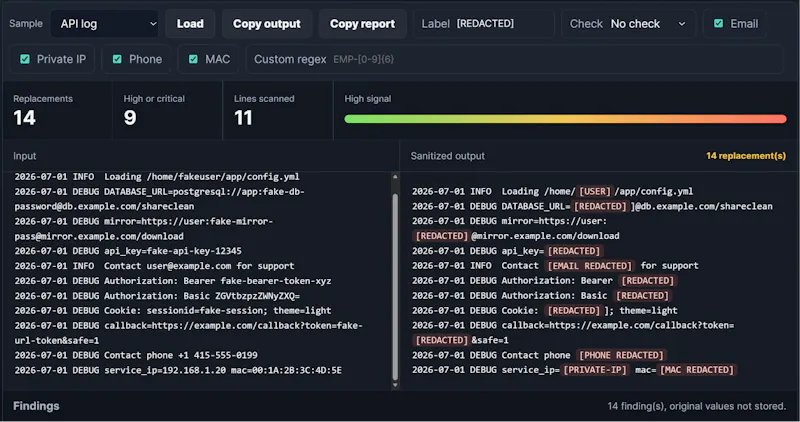800x422 pixels.
Task: Toggle the Email checkbox
Action: (x=718, y=23)
